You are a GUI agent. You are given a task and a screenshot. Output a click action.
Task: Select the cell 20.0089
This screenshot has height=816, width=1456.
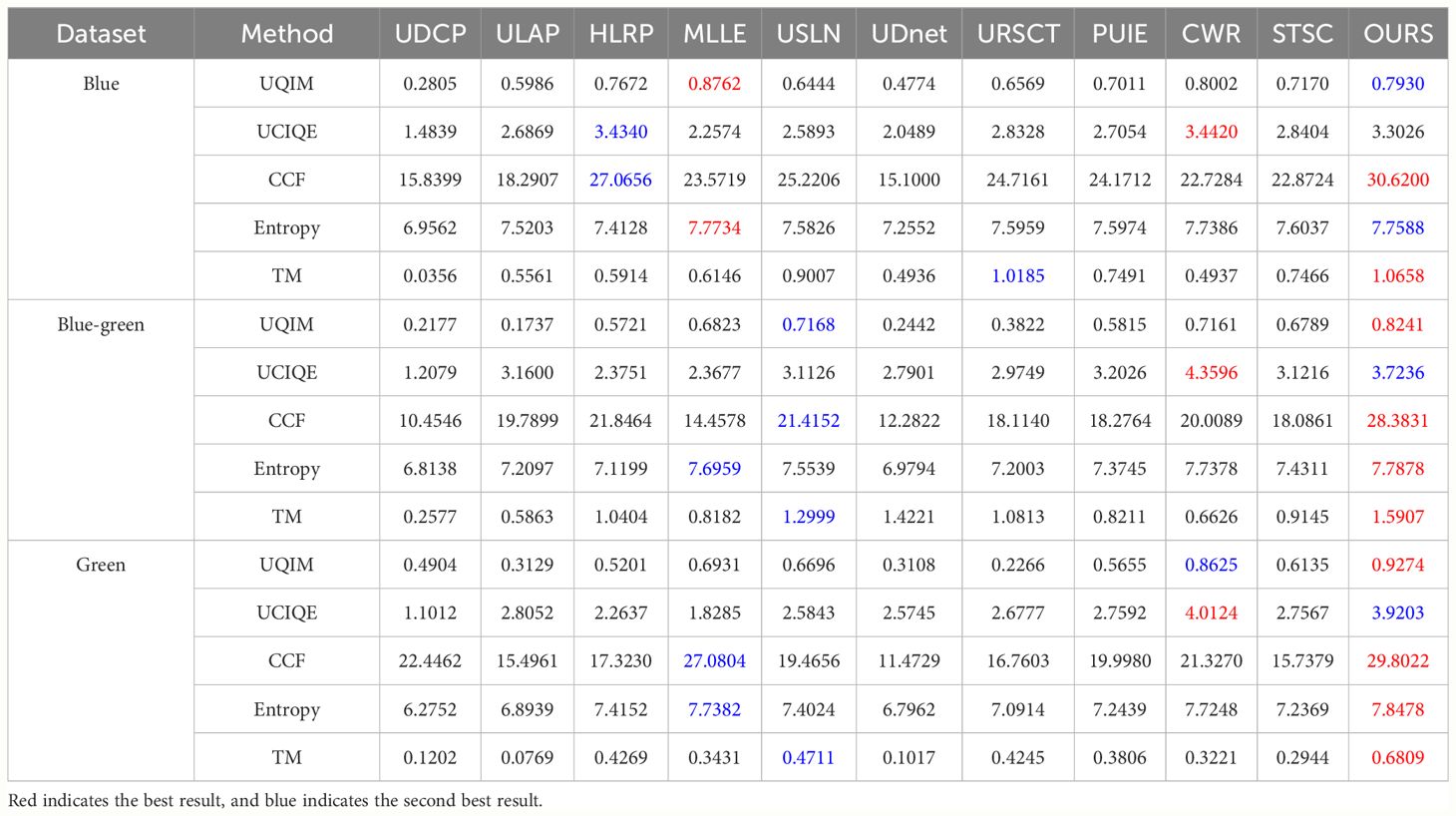(x=1212, y=421)
